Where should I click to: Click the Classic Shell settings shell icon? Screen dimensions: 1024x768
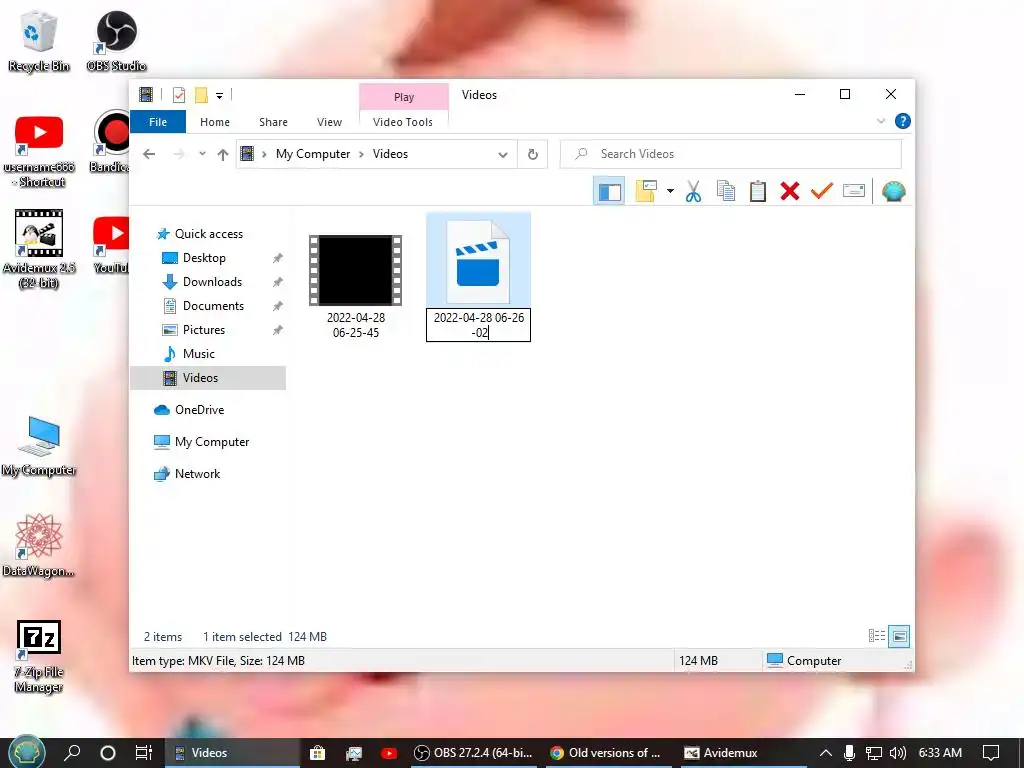point(893,191)
